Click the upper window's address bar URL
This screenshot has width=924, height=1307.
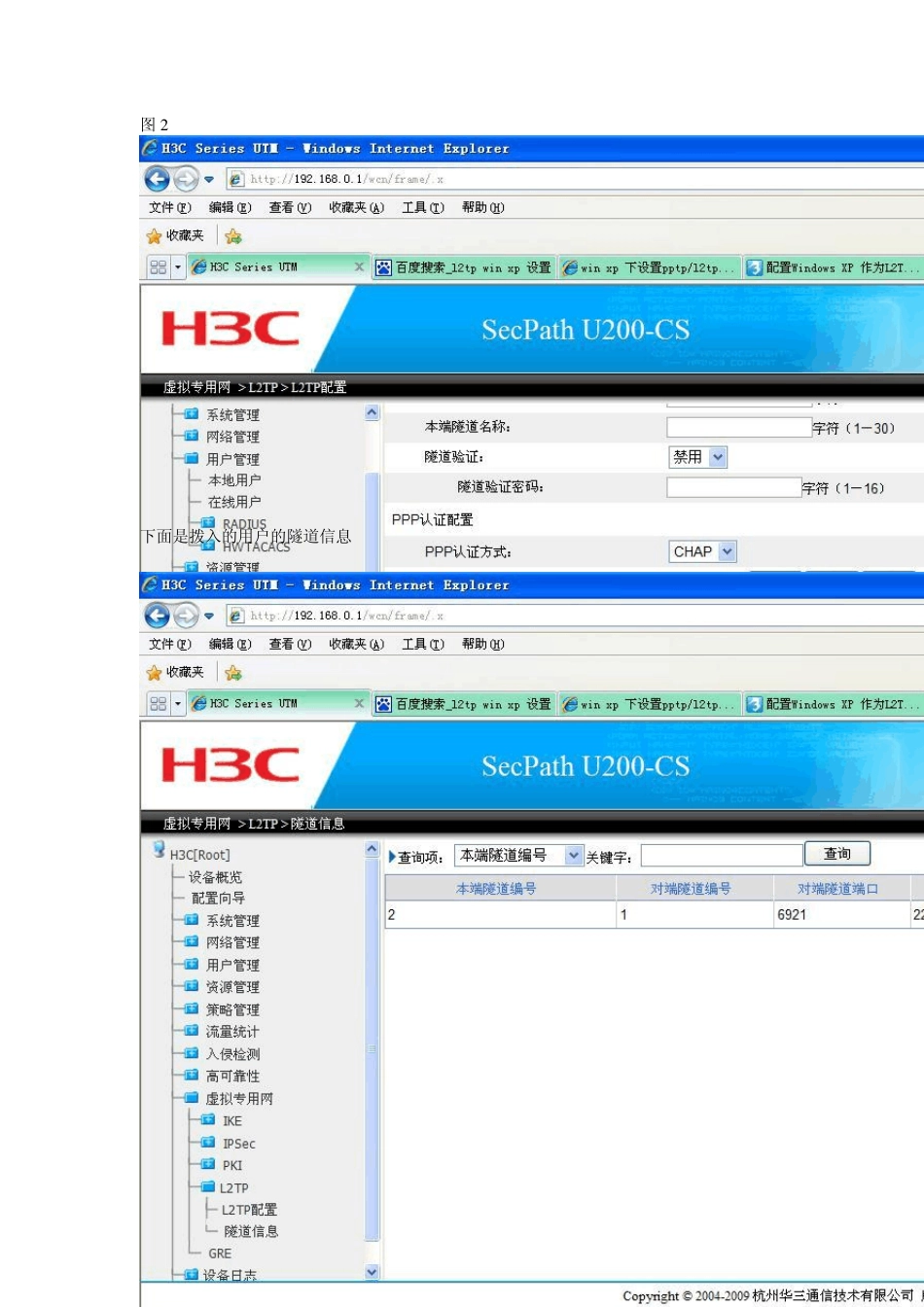coord(346,179)
